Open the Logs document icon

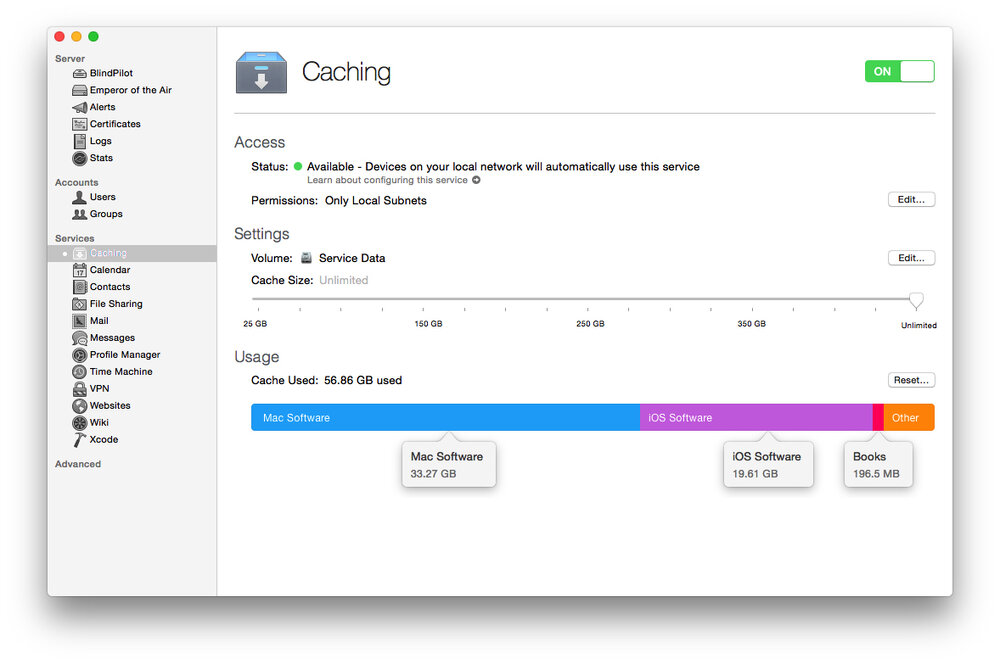80,141
